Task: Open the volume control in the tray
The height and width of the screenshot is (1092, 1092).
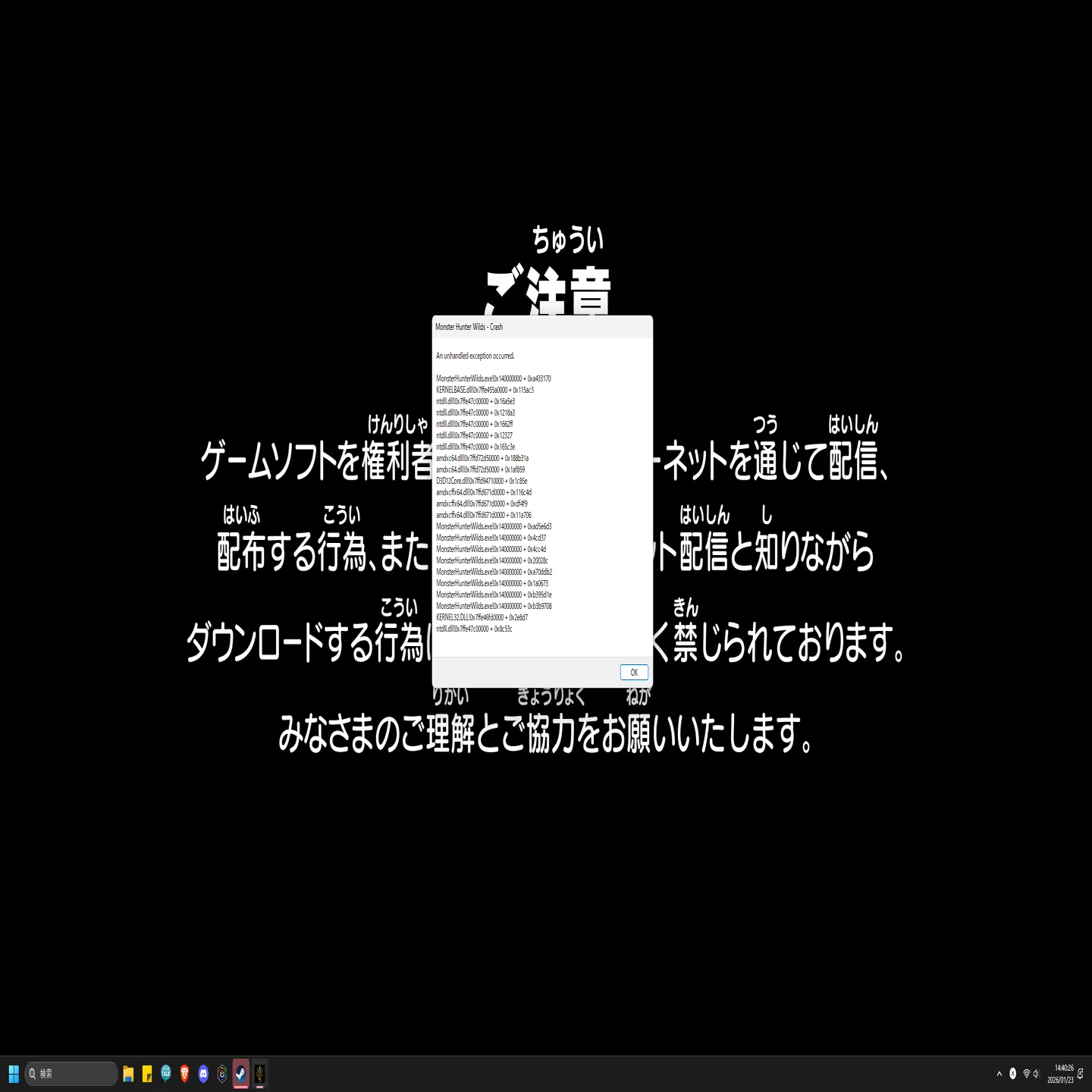Action: click(x=1036, y=1074)
